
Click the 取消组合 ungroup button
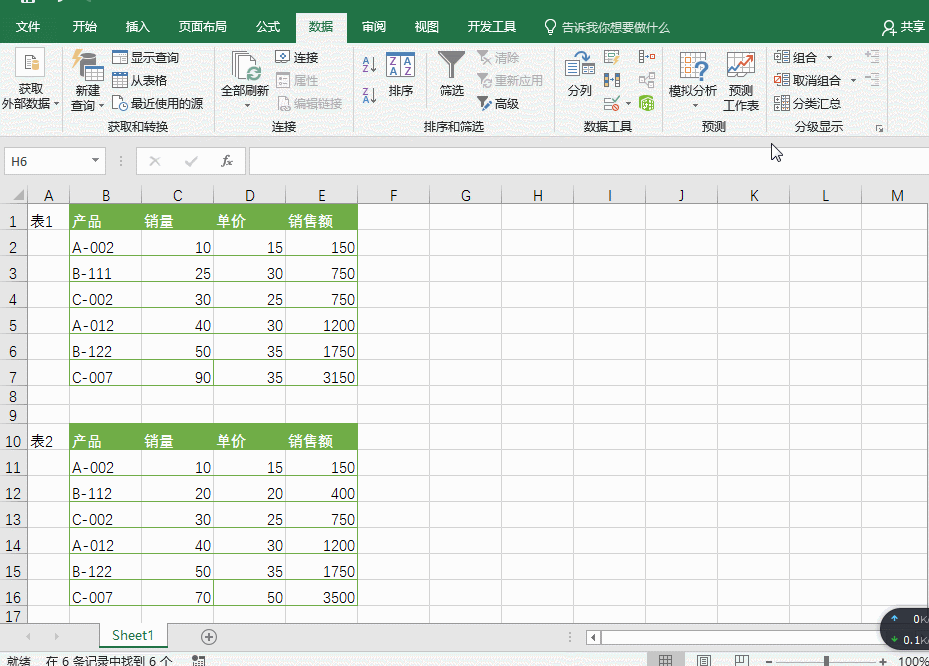coord(808,80)
